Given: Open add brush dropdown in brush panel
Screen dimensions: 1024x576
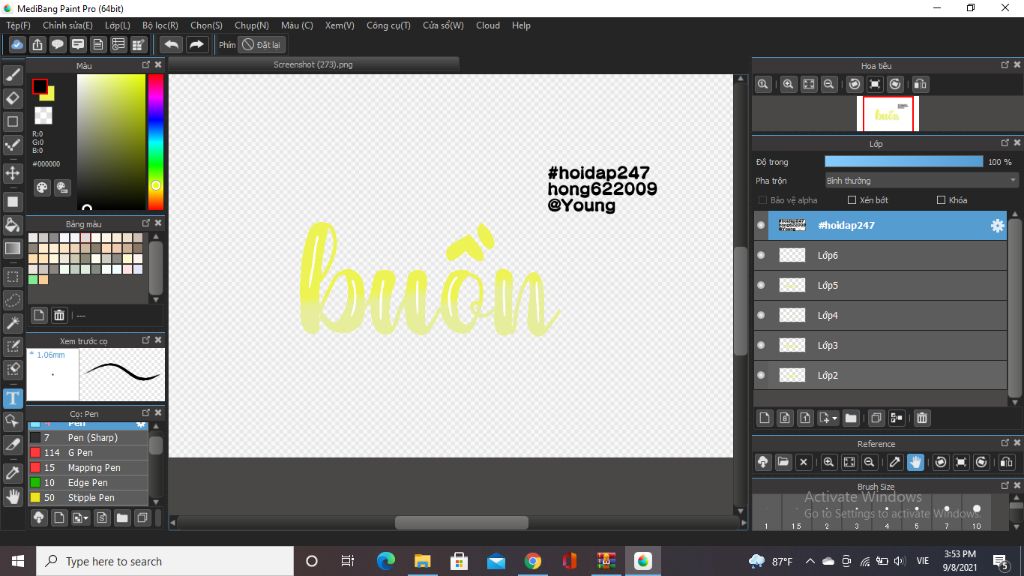Looking at the screenshot, I should tap(80, 518).
